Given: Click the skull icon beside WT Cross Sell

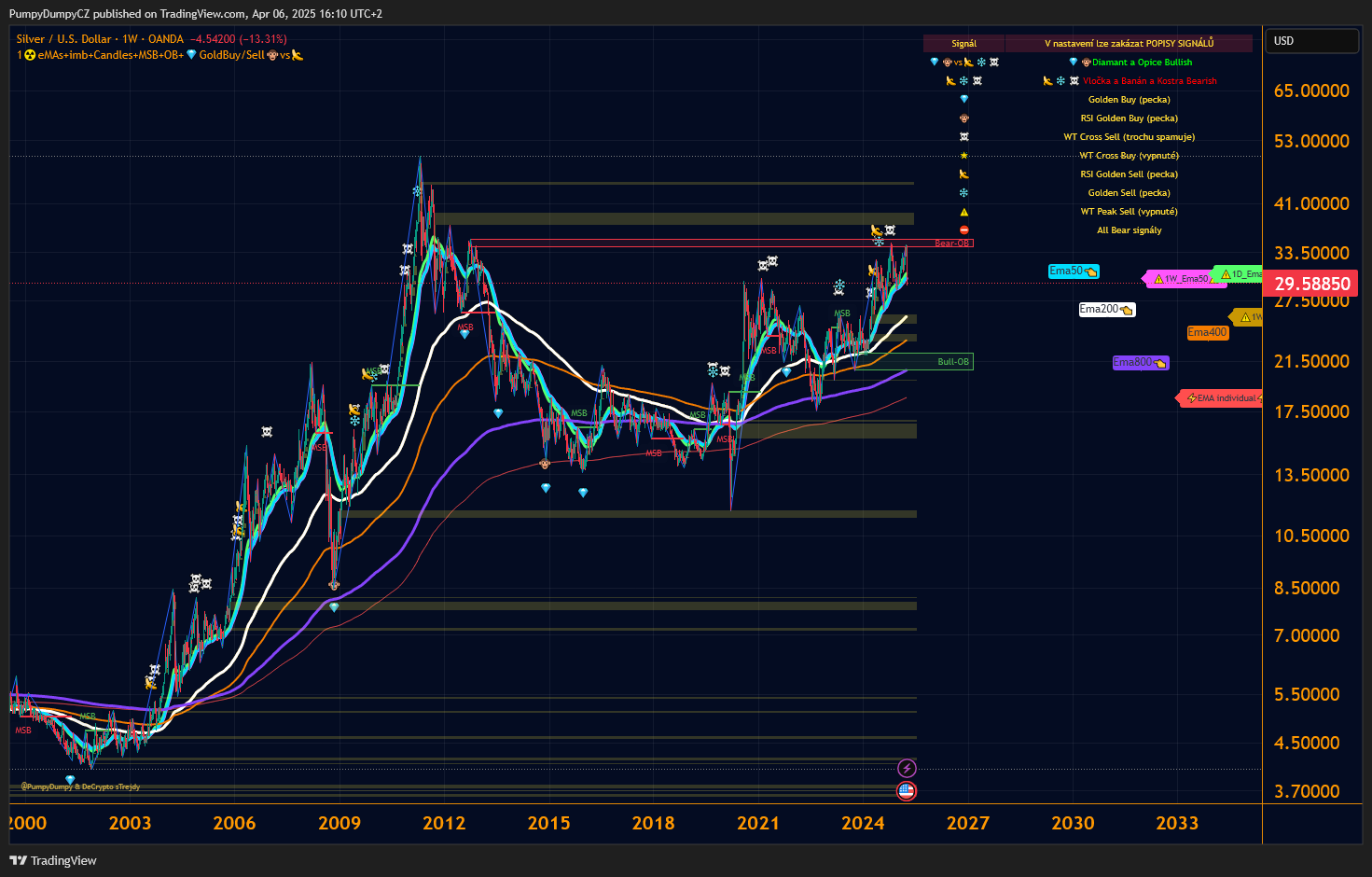Looking at the screenshot, I should pos(964,137).
